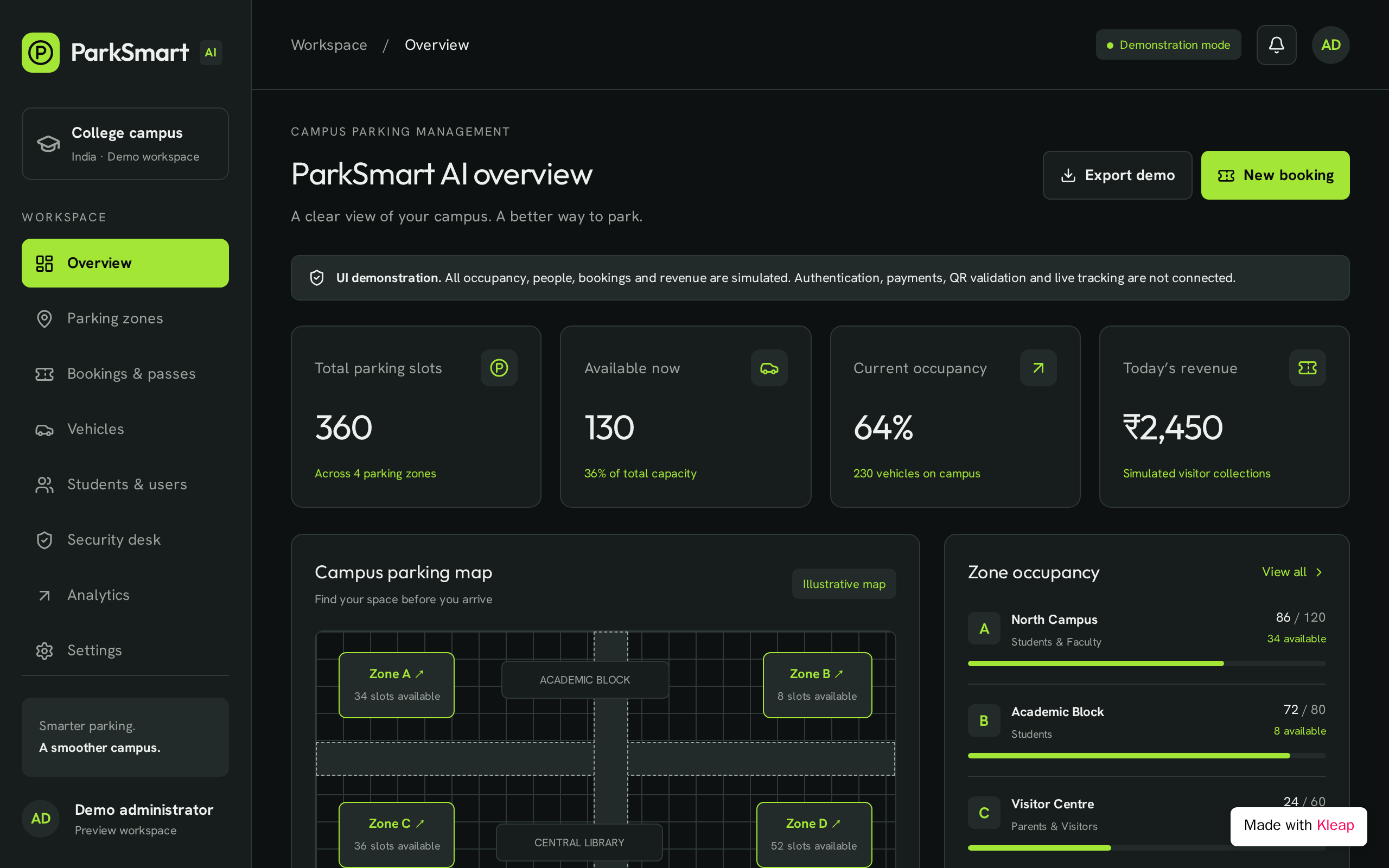Open Zone A on the campus map
Viewport: 1389px width, 868px height.
pyautogui.click(x=397, y=685)
